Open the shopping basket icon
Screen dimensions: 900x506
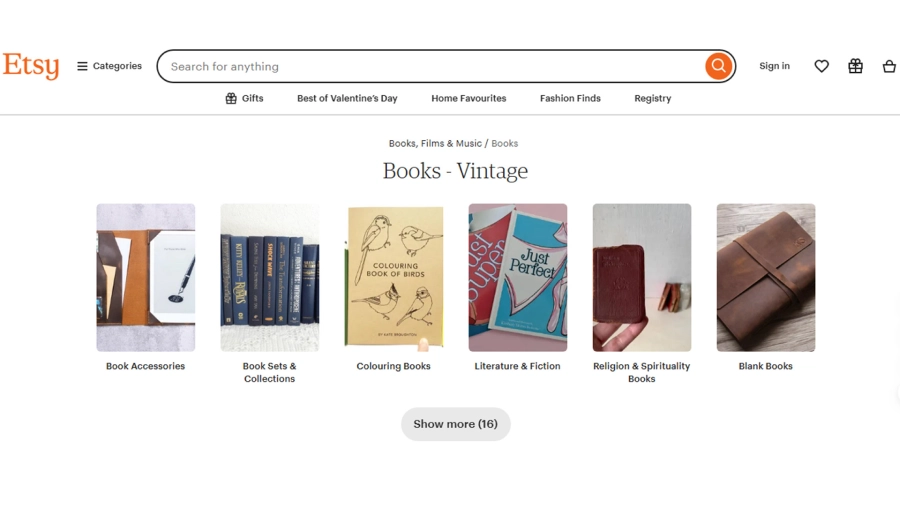coord(889,66)
